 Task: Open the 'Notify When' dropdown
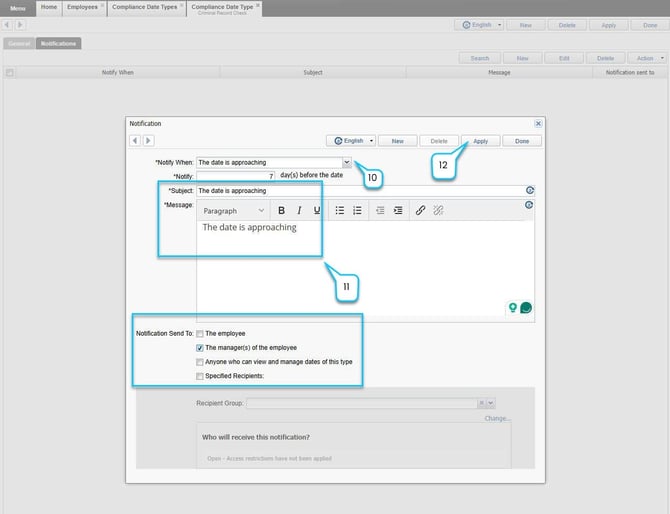[x=347, y=161]
